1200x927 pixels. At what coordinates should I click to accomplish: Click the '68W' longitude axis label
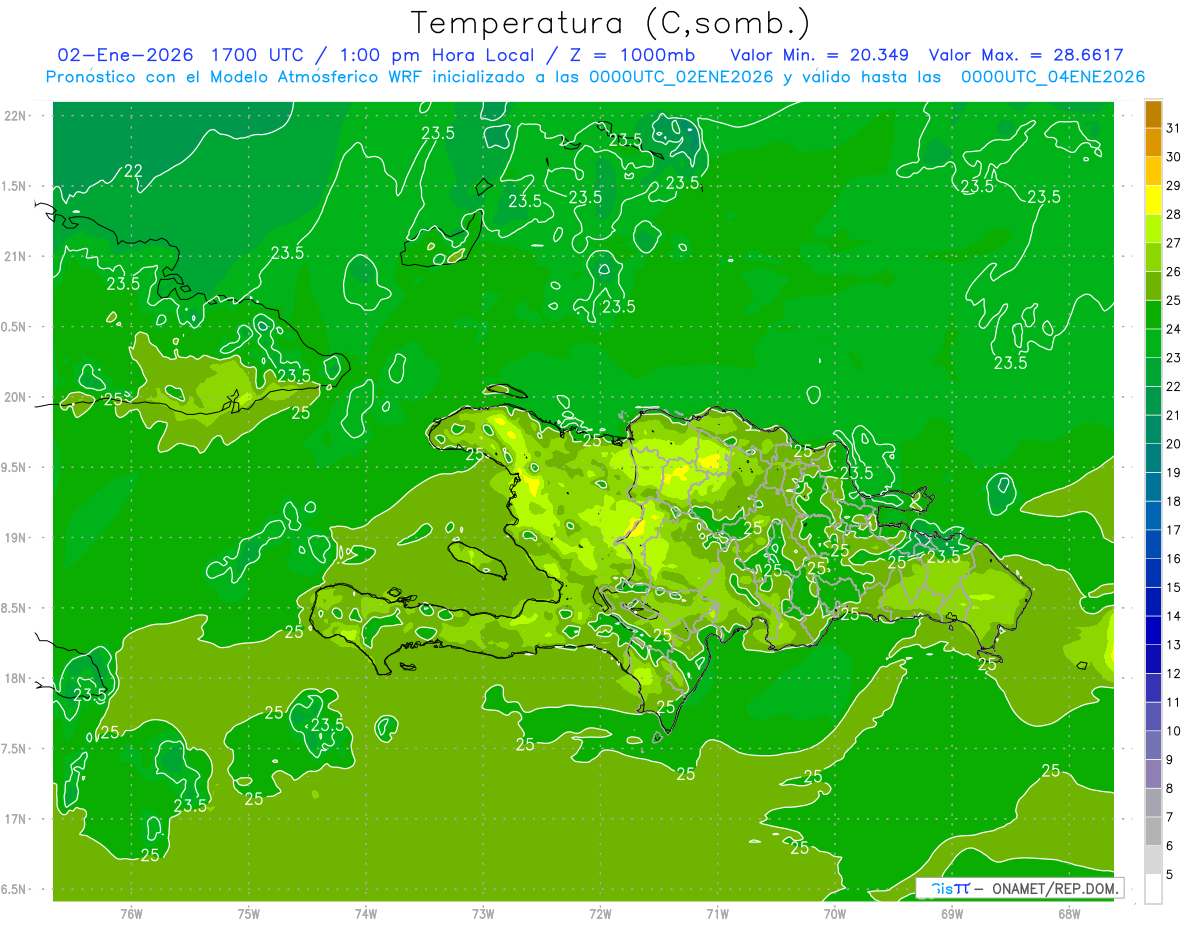pos(1069,913)
